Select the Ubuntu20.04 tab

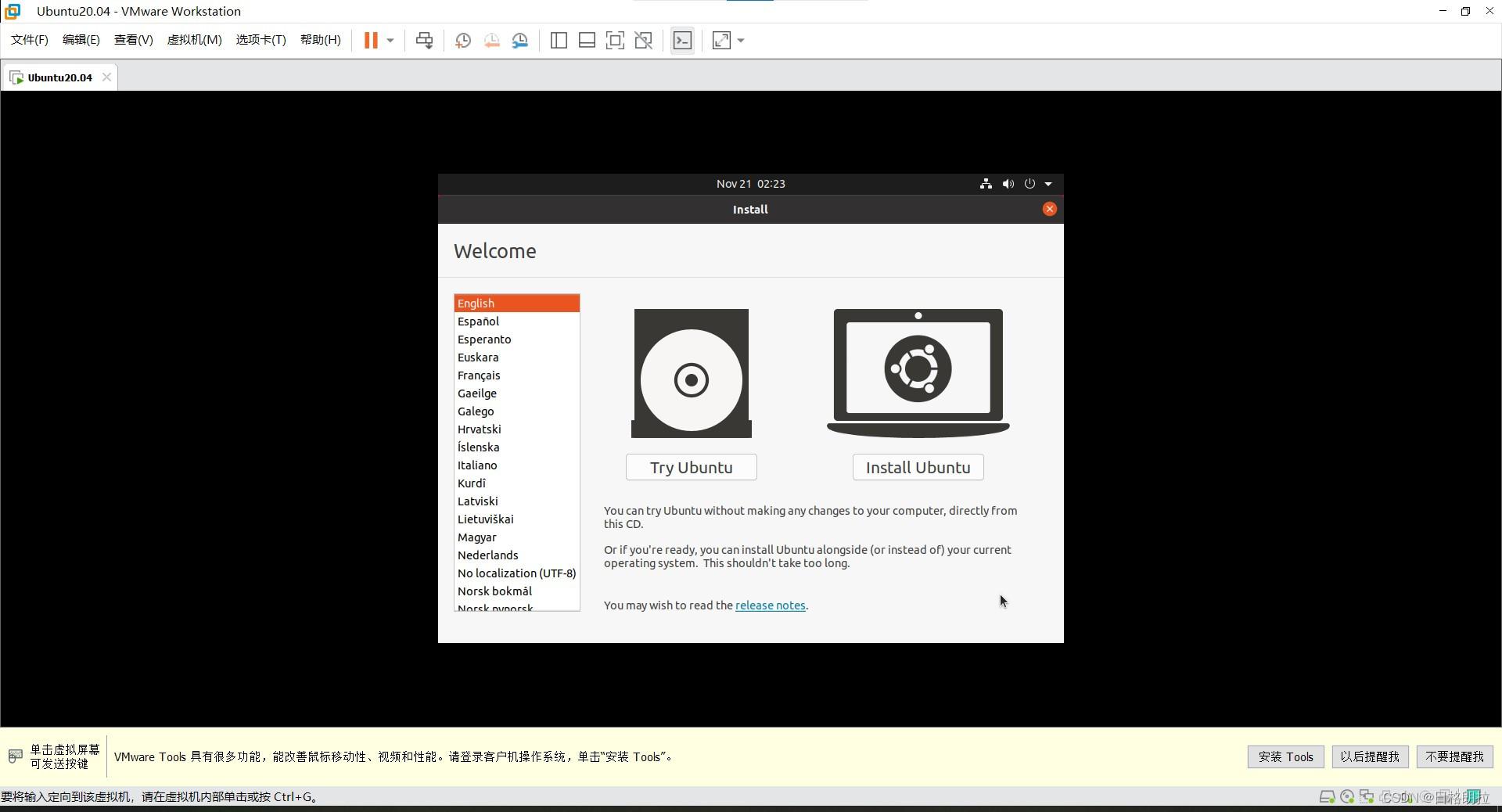pos(59,77)
